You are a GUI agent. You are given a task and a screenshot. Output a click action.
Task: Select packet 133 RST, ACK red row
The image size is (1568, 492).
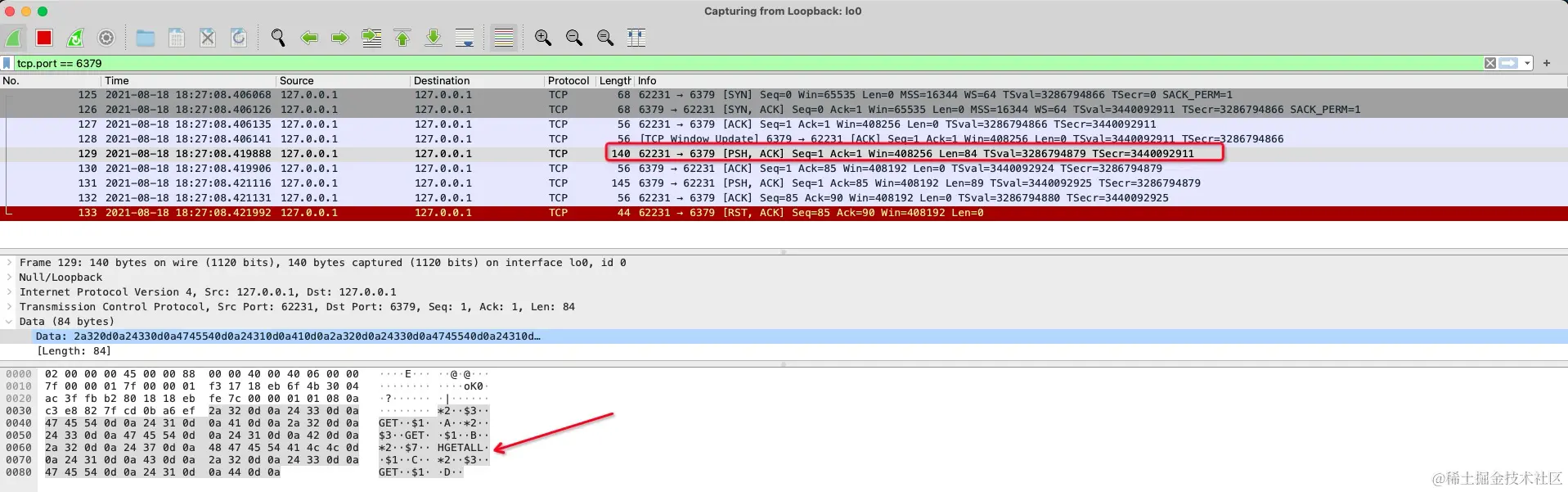tap(784, 213)
